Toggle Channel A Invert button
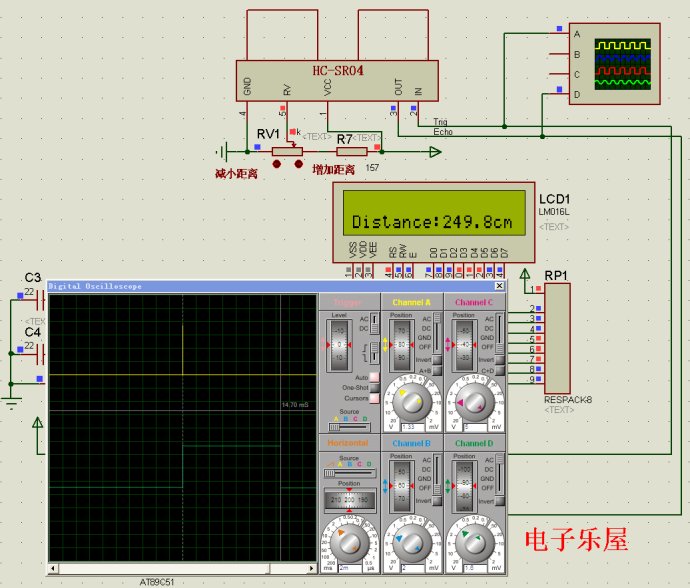The height and width of the screenshot is (588, 690). 437,360
